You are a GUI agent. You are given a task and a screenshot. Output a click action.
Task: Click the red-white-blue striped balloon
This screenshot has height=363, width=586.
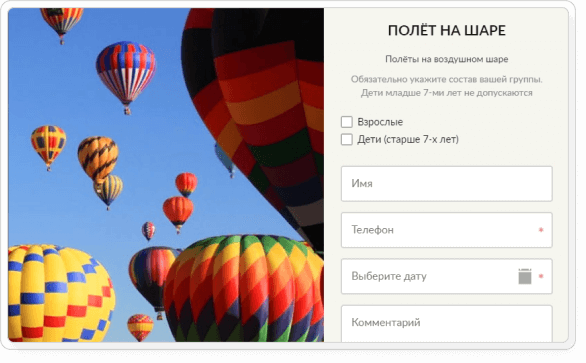(126, 76)
